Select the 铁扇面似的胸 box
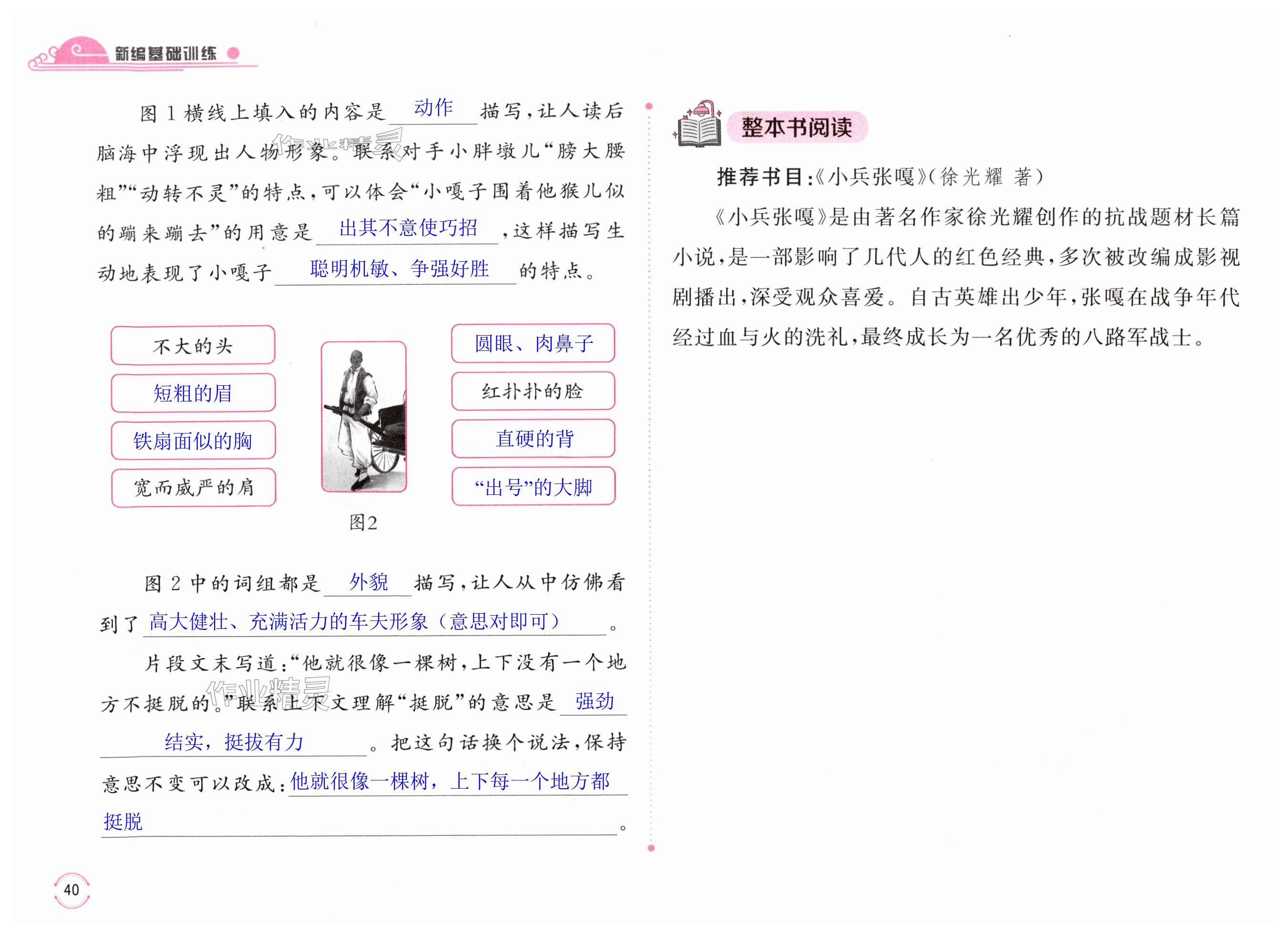Image resolution: width=1288 pixels, height=936 pixels. click(193, 440)
